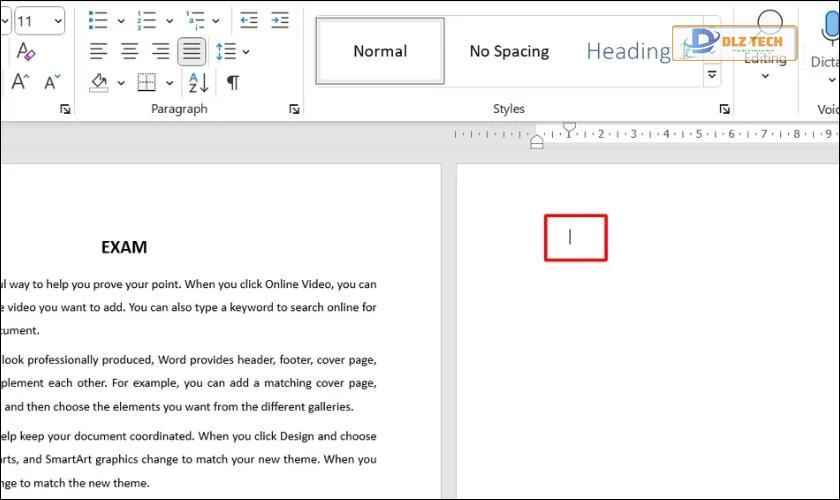This screenshot has height=500, width=840.
Task: Click the Borders icon
Action: [x=146, y=83]
